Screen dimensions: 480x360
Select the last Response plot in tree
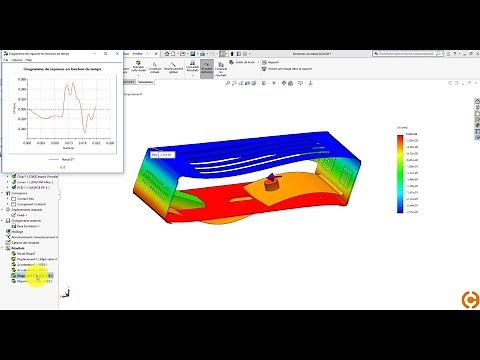coord(32,281)
